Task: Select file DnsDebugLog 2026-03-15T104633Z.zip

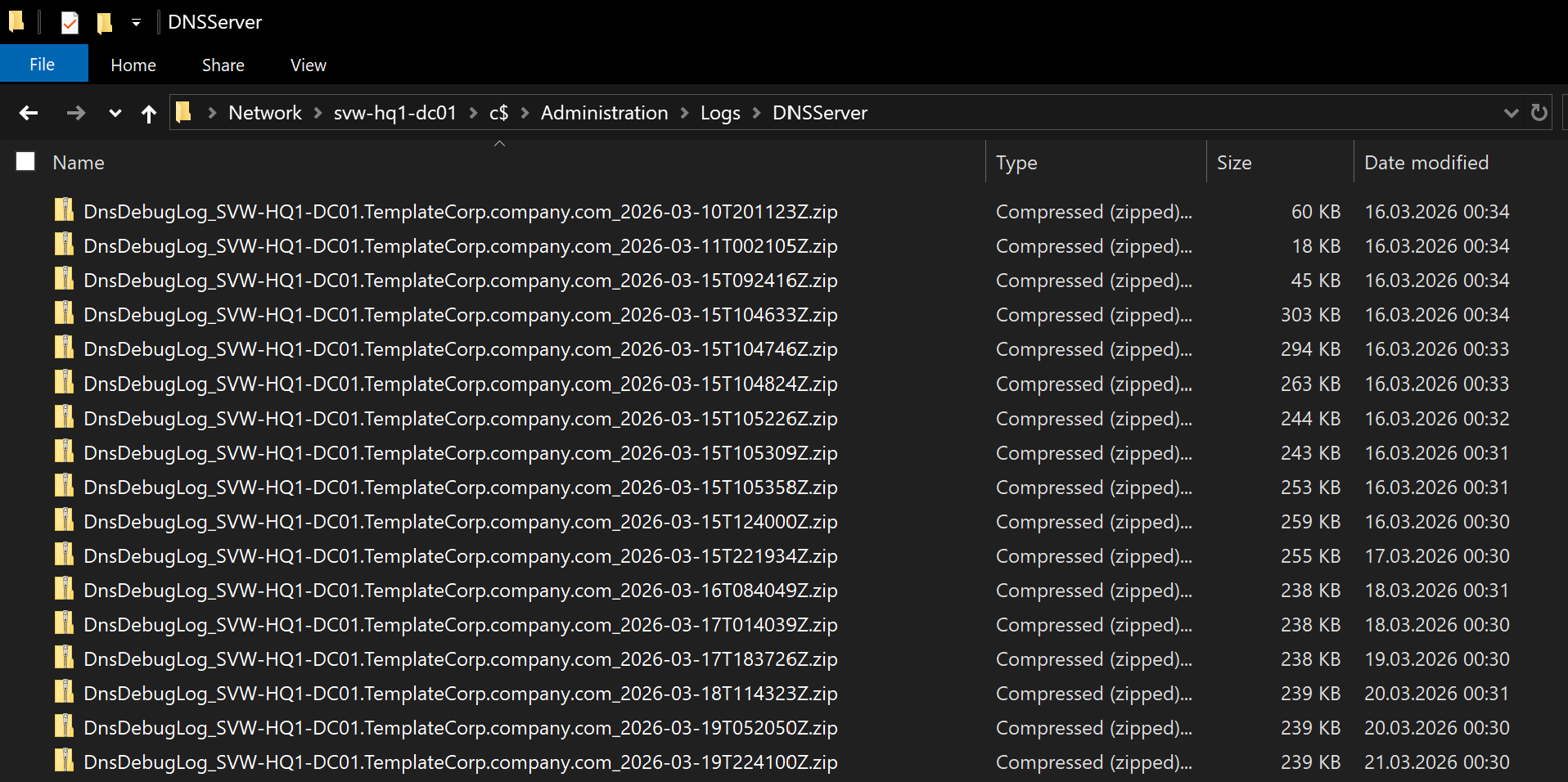Action: [460, 315]
